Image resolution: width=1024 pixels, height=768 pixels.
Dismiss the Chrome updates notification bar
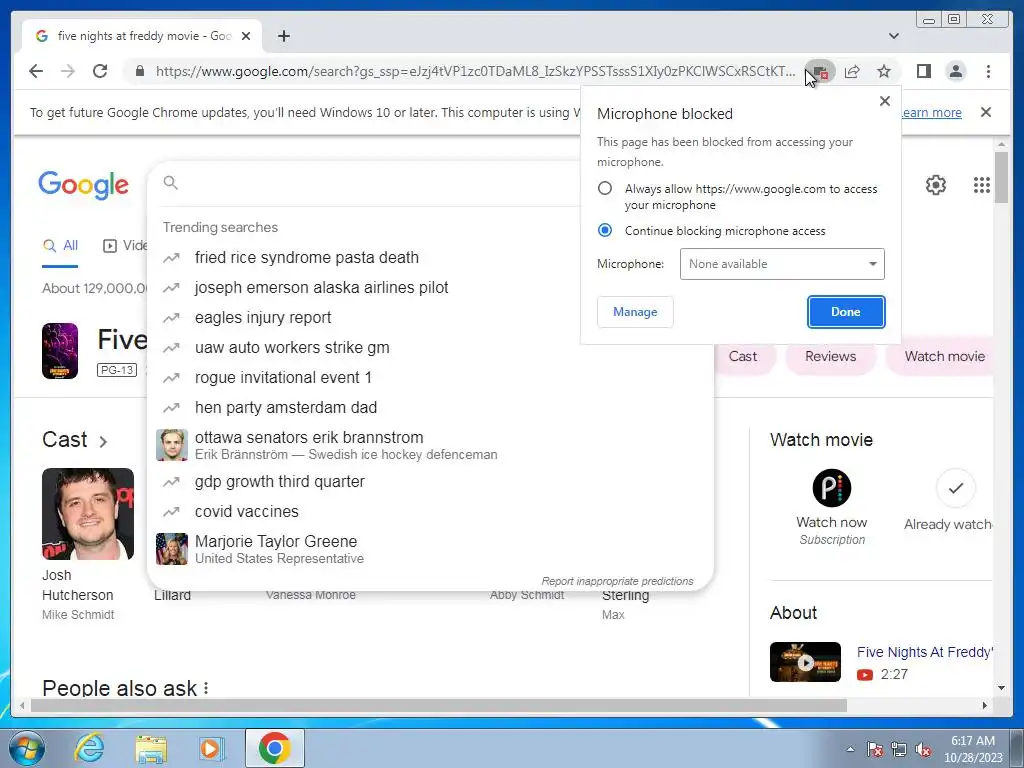click(986, 112)
